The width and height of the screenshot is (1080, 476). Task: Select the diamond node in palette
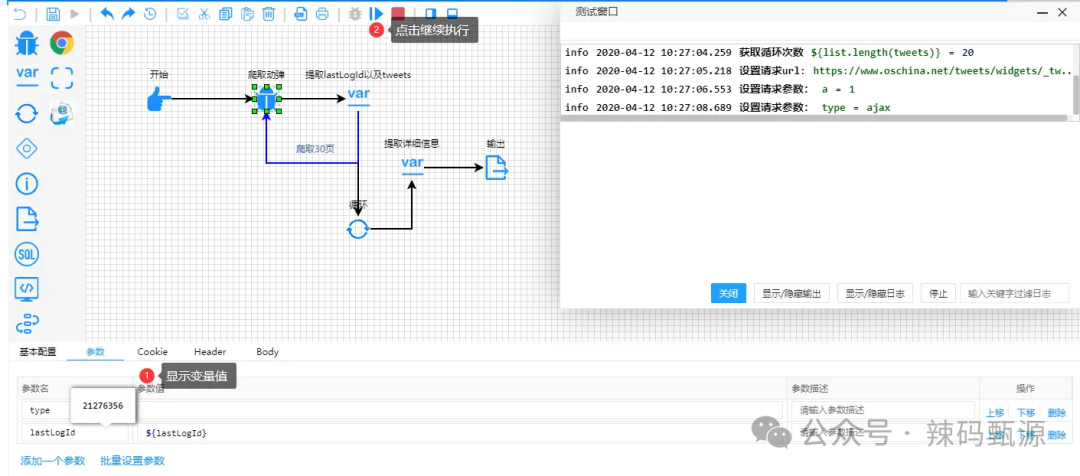(x=26, y=148)
